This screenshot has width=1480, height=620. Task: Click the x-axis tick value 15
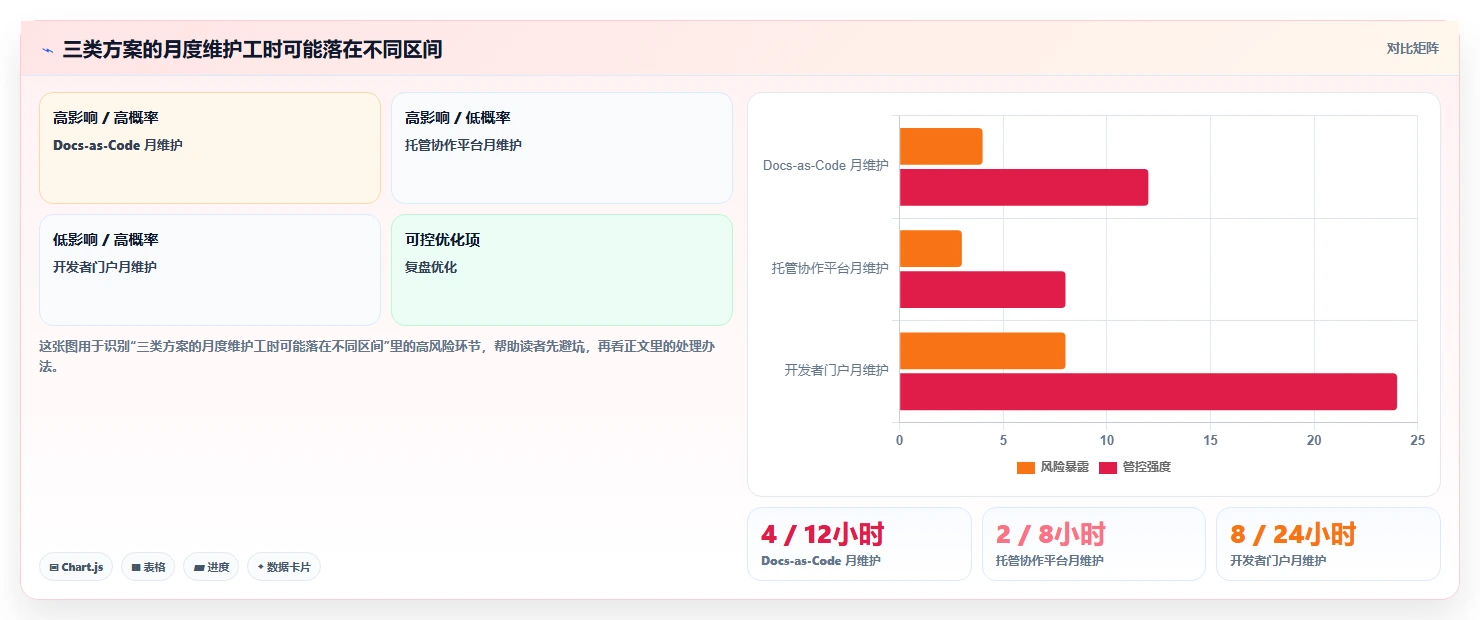(x=1210, y=440)
